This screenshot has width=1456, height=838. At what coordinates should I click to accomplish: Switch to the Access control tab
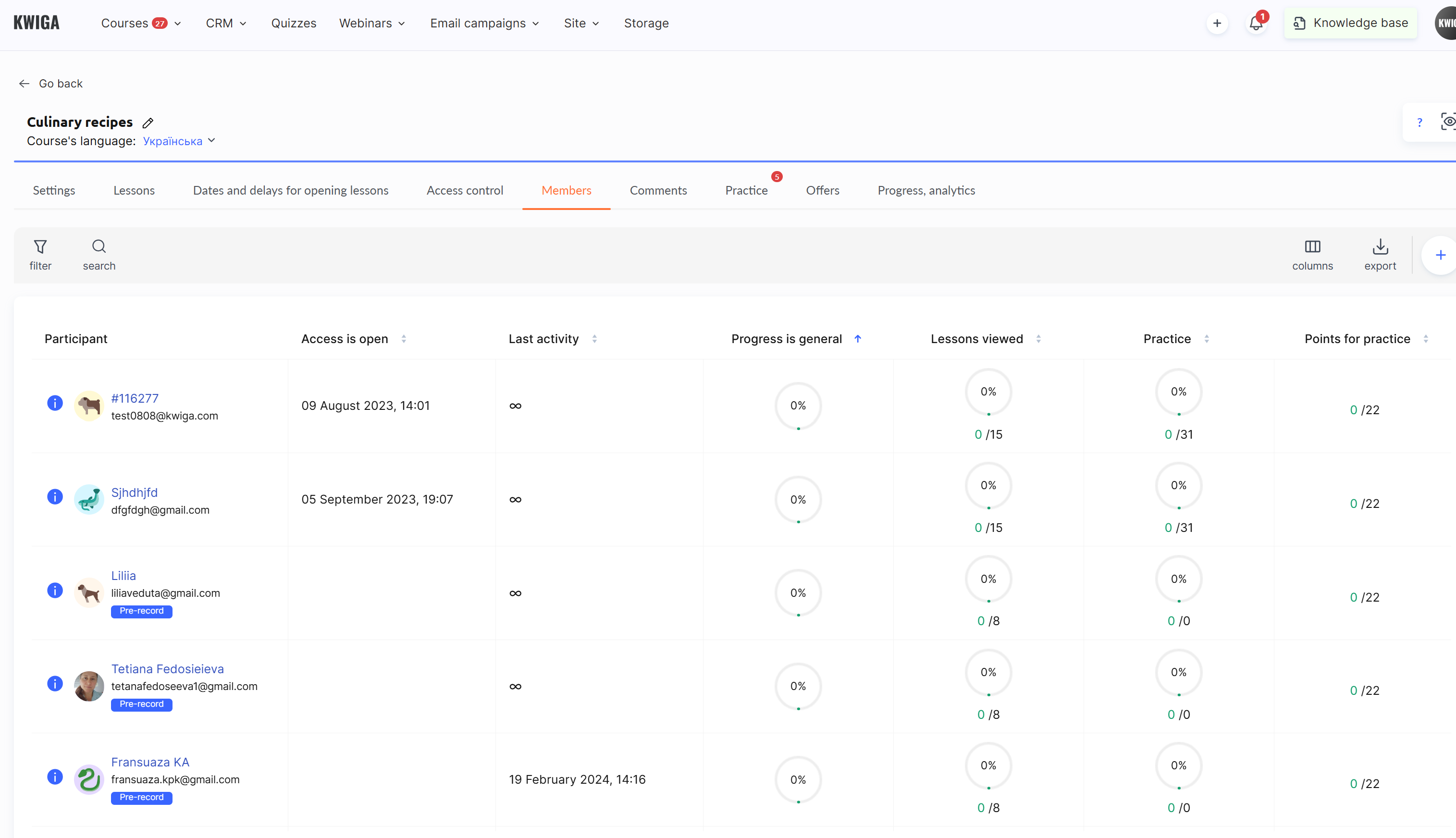pyautogui.click(x=465, y=190)
